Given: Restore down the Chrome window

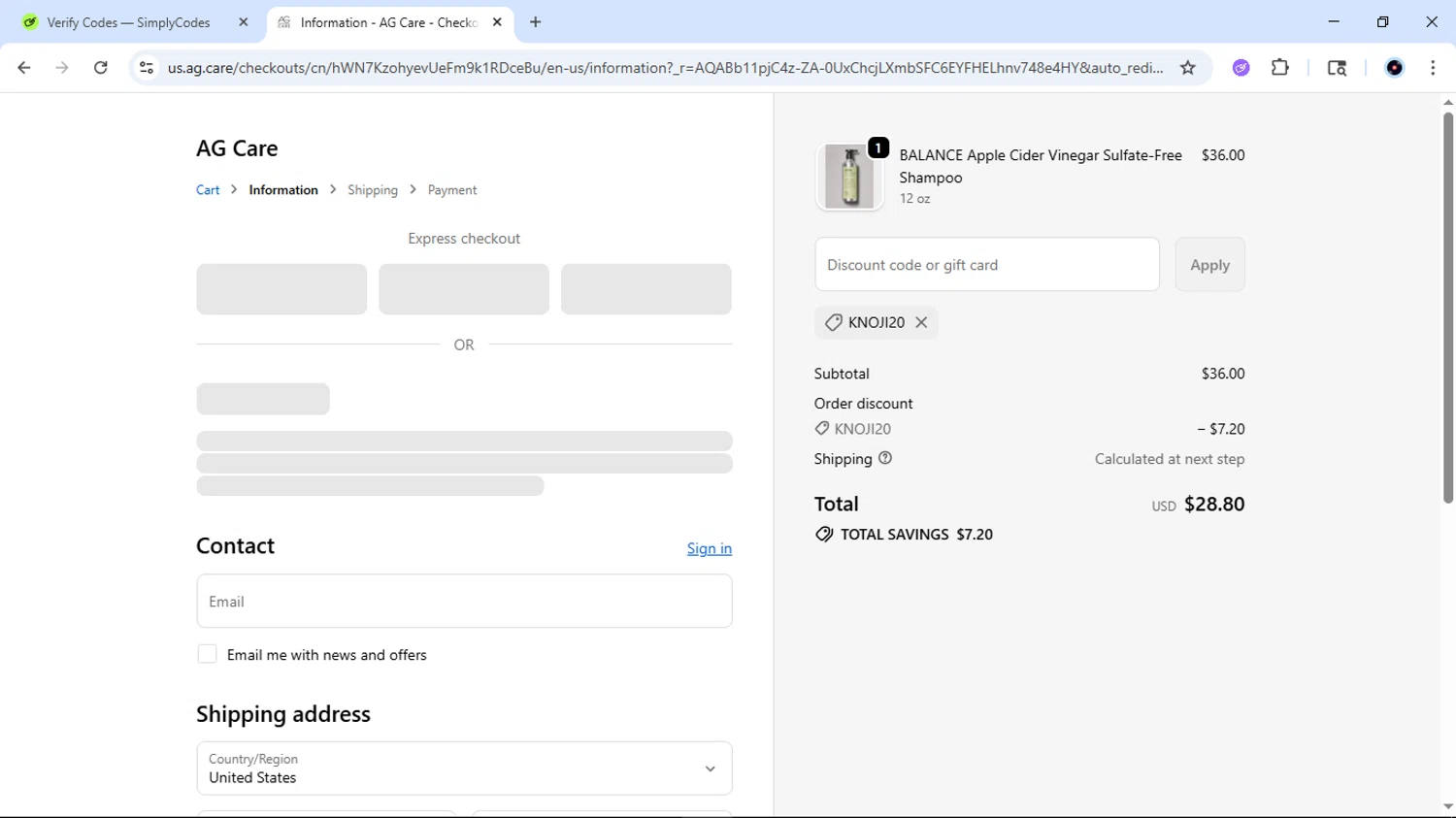Looking at the screenshot, I should point(1382,21).
